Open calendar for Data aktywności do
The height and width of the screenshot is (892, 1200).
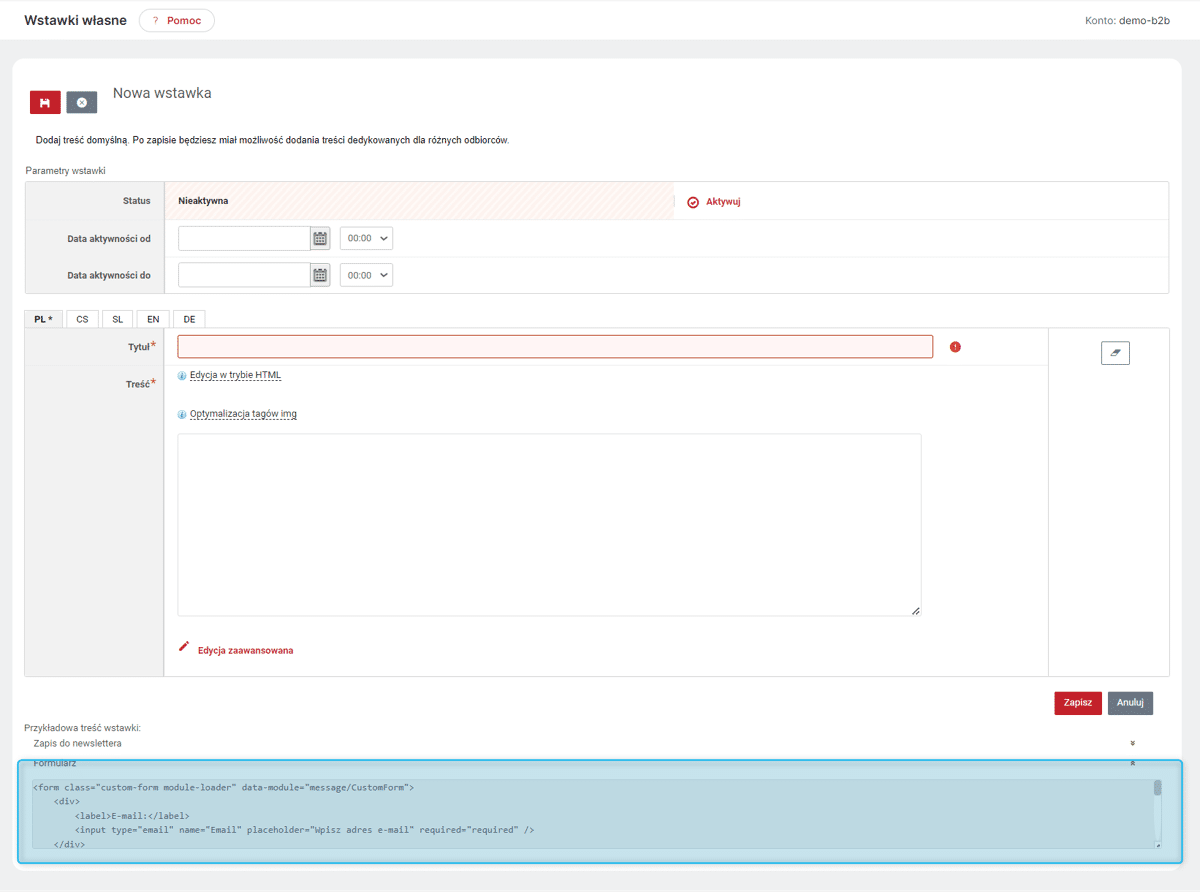coord(320,275)
